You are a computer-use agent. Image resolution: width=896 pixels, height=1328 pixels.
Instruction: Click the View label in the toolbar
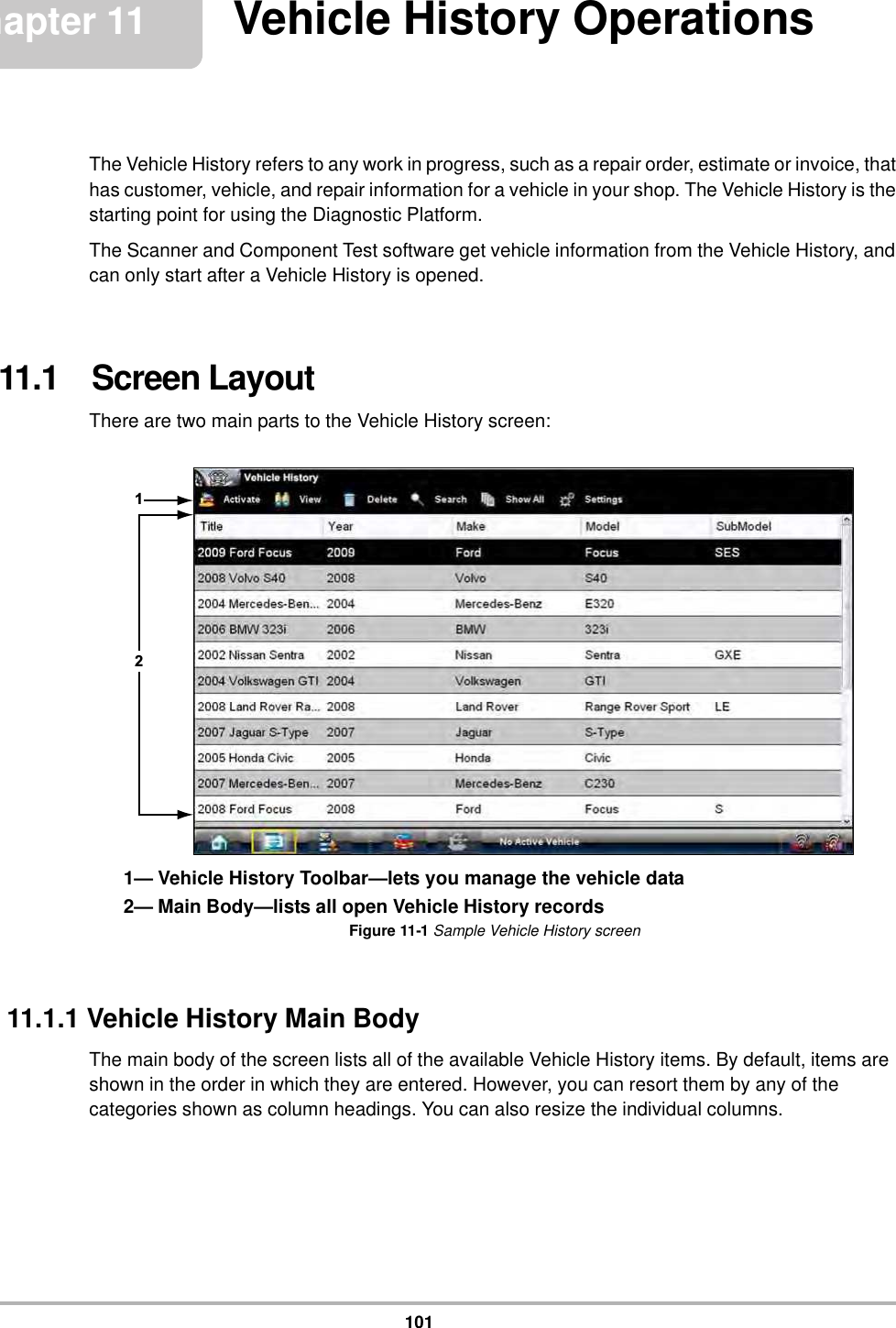[x=311, y=500]
